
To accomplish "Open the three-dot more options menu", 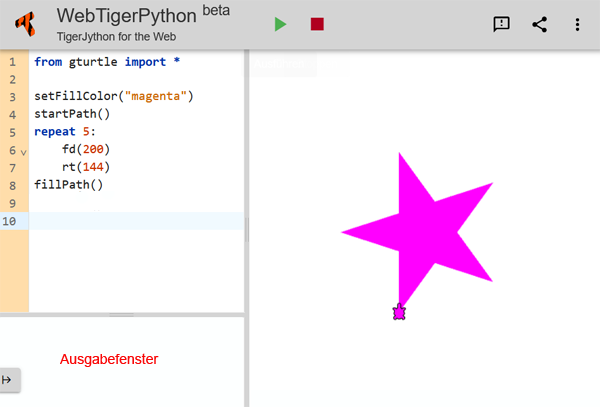I will [577, 24].
